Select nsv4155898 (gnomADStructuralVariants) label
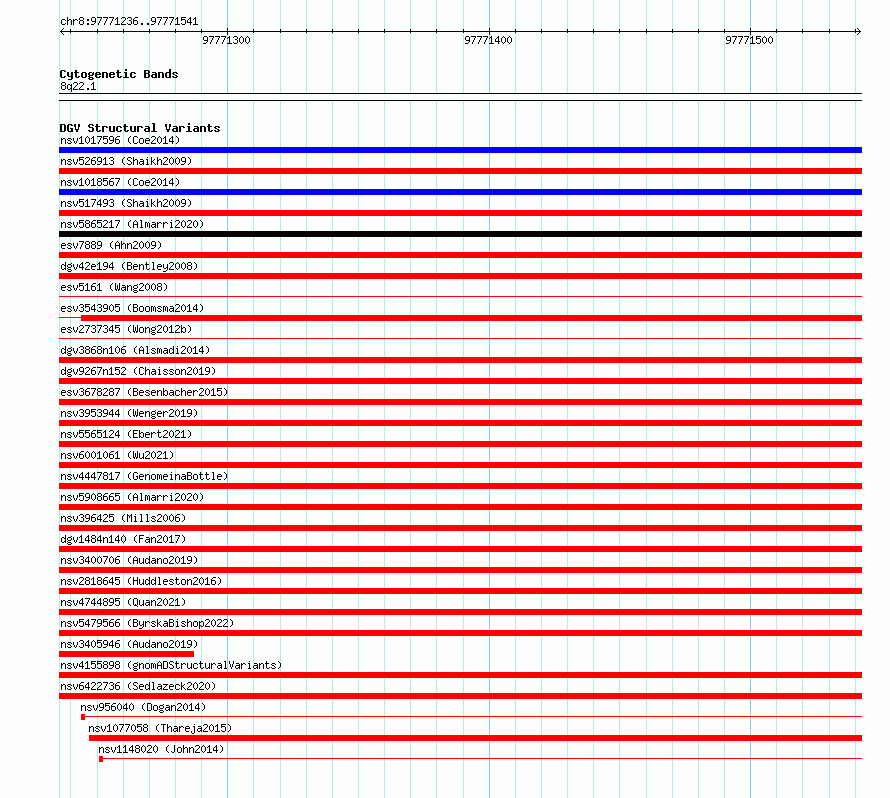Image resolution: width=890 pixels, height=798 pixels. click(x=171, y=665)
